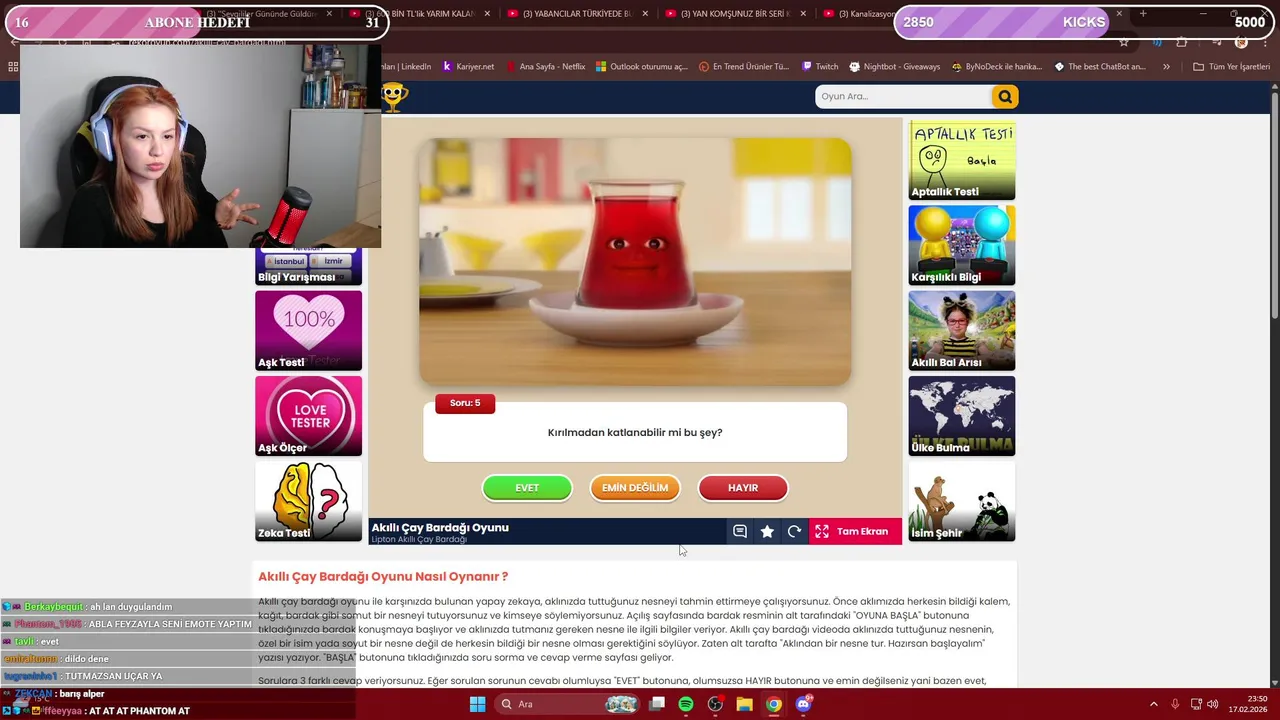Focus the Oyun Ara search field

(x=903, y=96)
